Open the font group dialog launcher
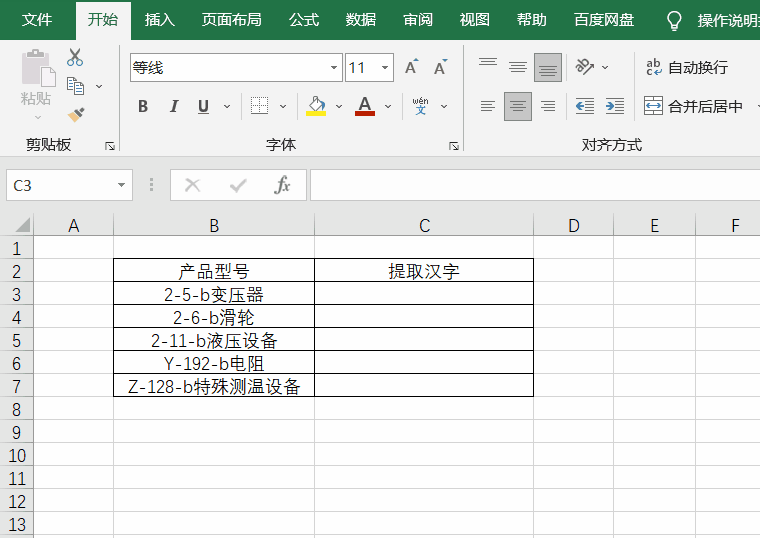 tap(454, 146)
